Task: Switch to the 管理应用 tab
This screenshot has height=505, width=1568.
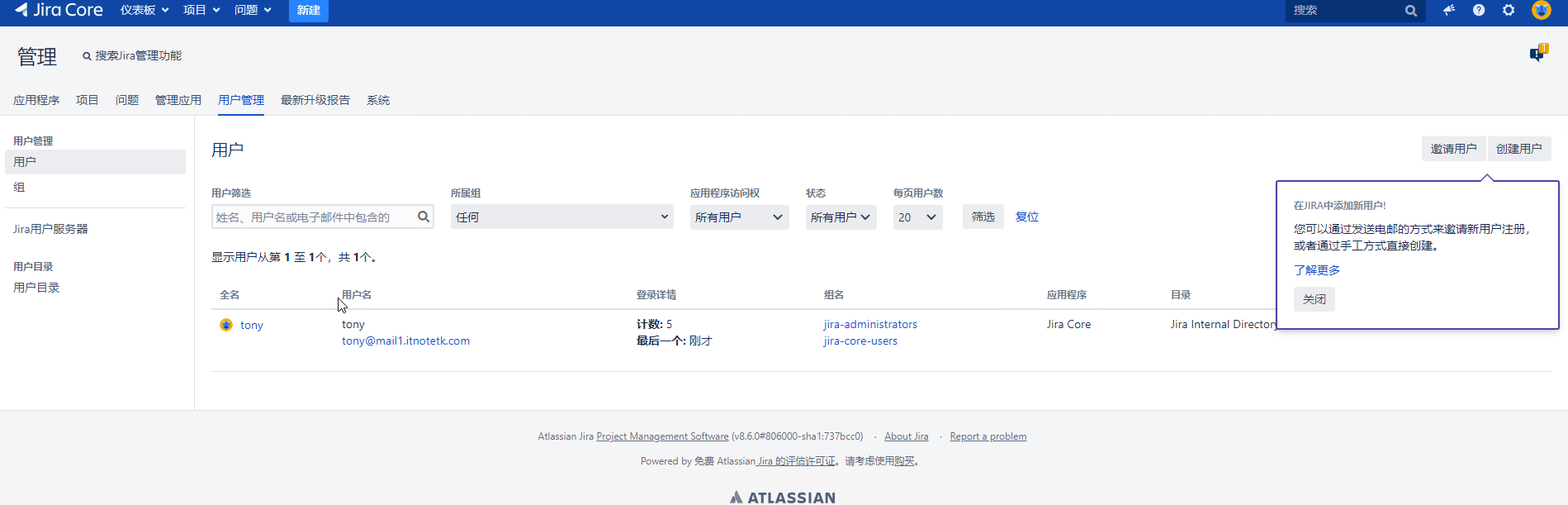Action: (x=178, y=100)
